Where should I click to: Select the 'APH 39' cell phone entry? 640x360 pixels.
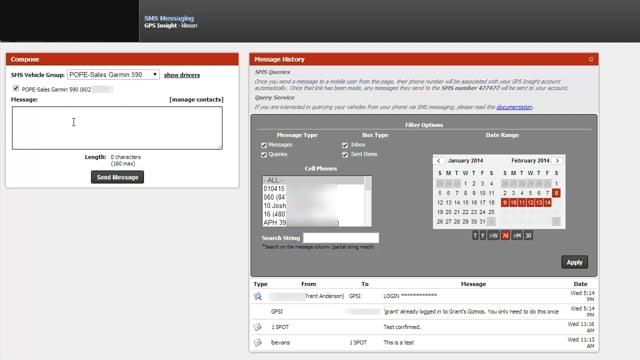tap(313, 222)
